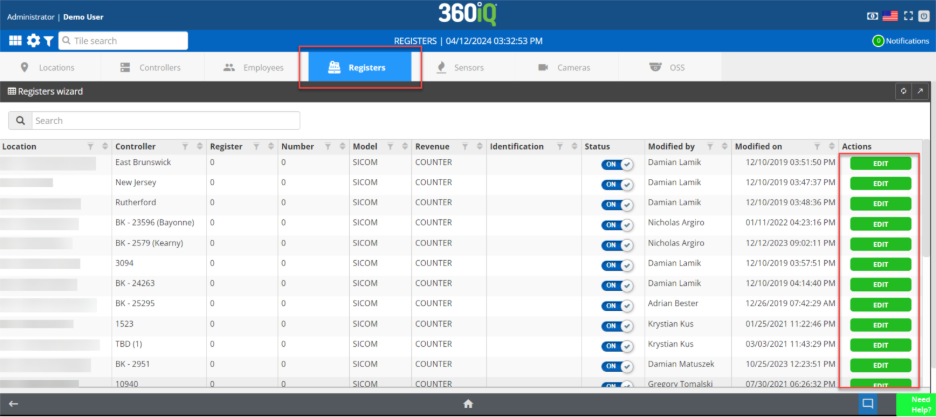Click the funnel filter icon beside Tile search

point(48,41)
